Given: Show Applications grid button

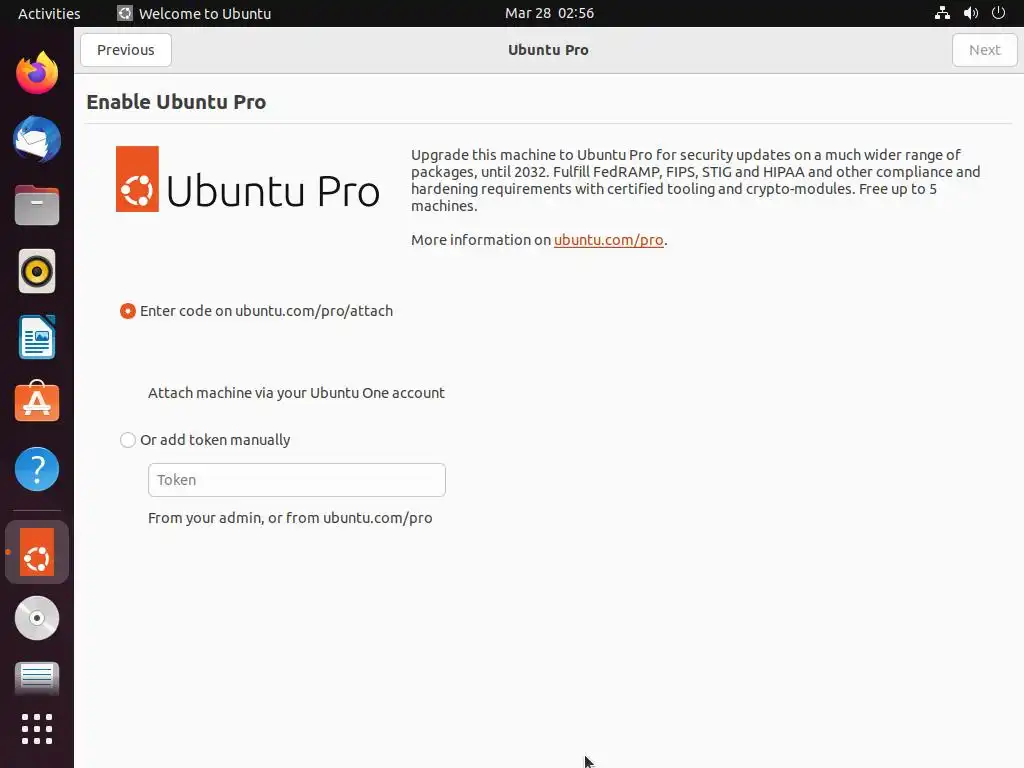Looking at the screenshot, I should 37,729.
